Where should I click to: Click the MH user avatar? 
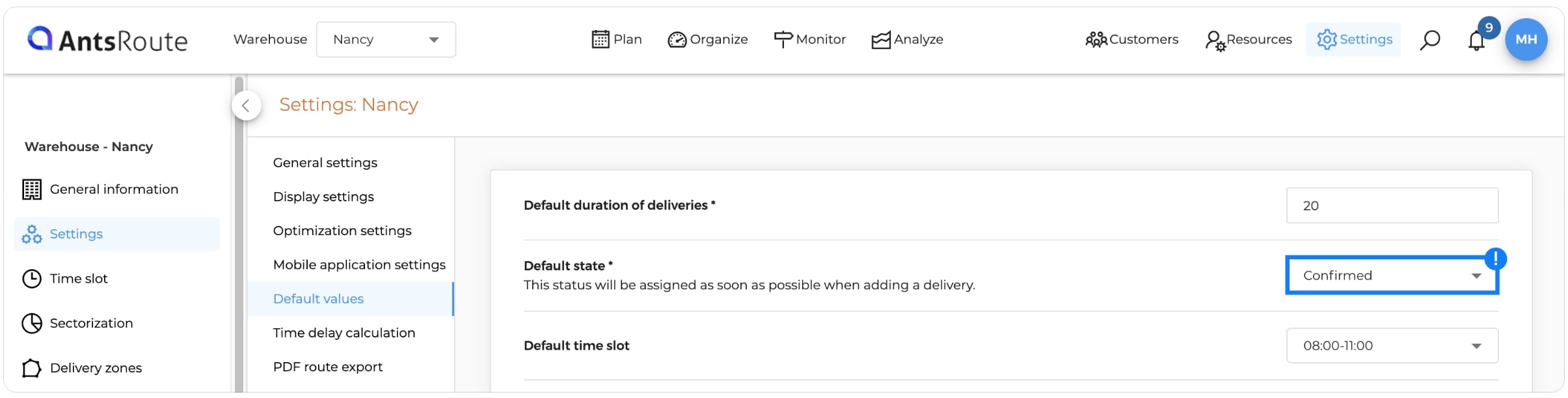click(x=1526, y=39)
